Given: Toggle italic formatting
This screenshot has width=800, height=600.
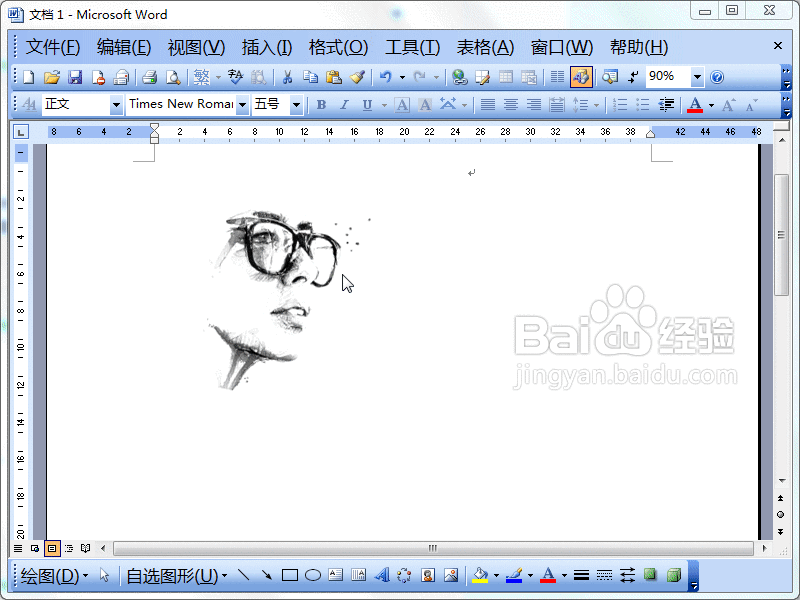Looking at the screenshot, I should pyautogui.click(x=344, y=104).
